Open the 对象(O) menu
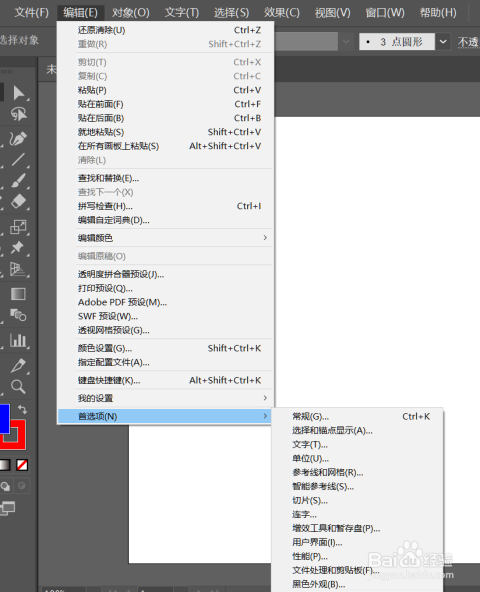The width and height of the screenshot is (480, 592). click(131, 12)
